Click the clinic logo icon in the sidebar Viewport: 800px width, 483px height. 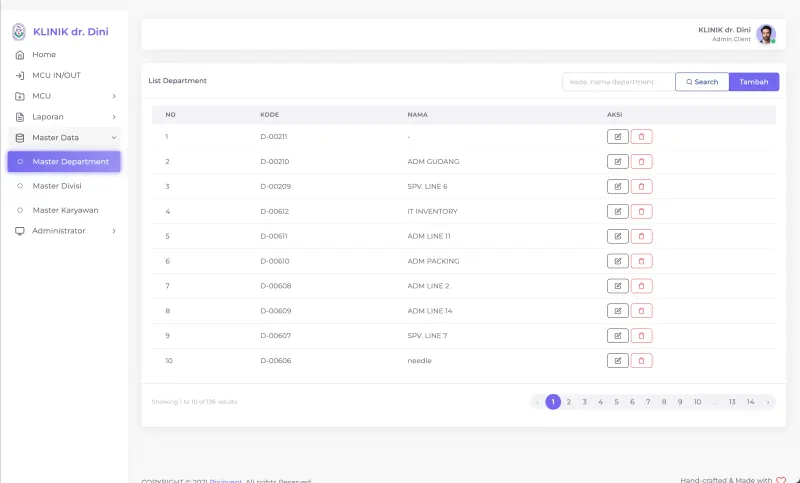click(19, 32)
